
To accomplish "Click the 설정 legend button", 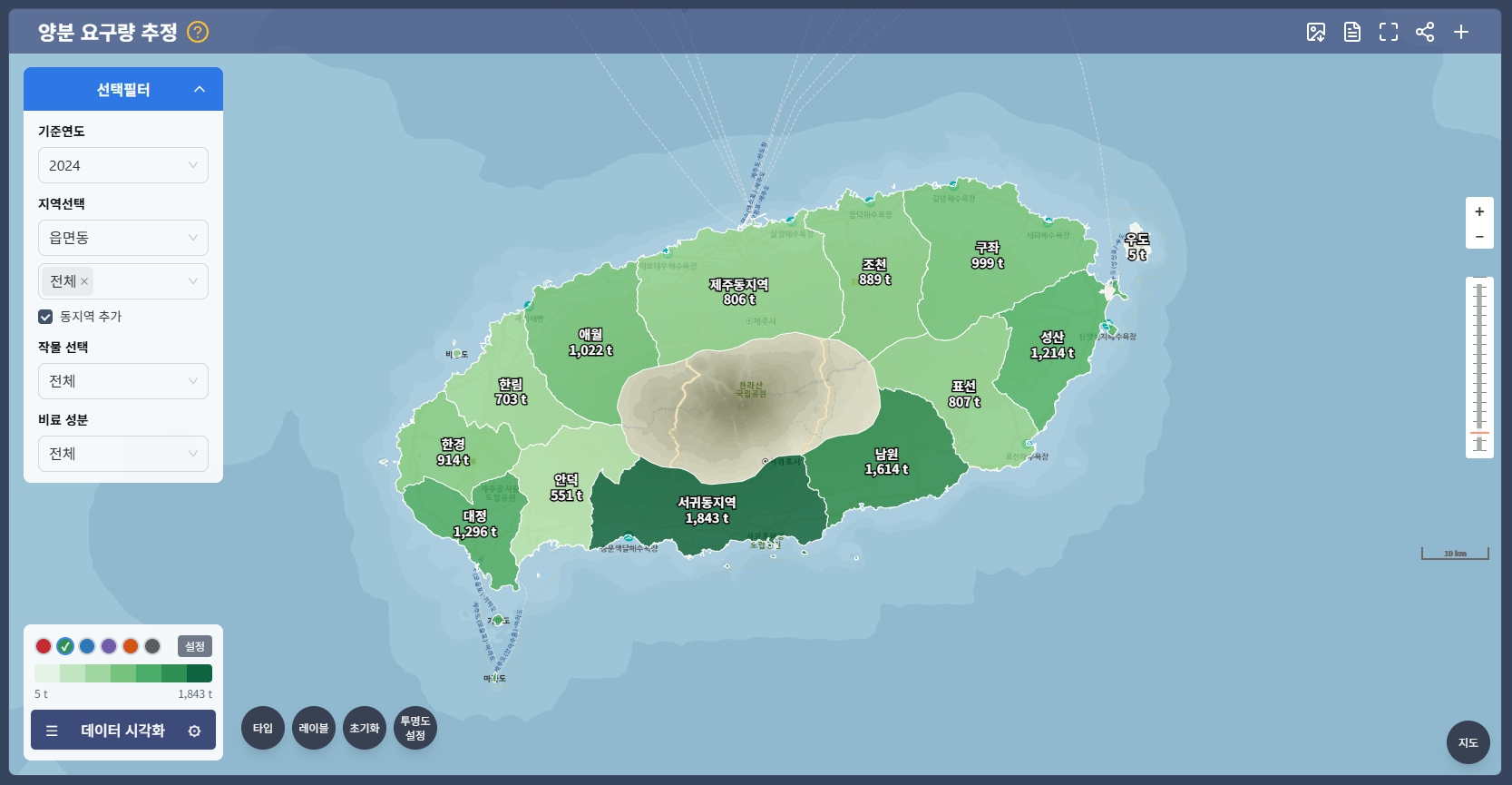I will (195, 646).
